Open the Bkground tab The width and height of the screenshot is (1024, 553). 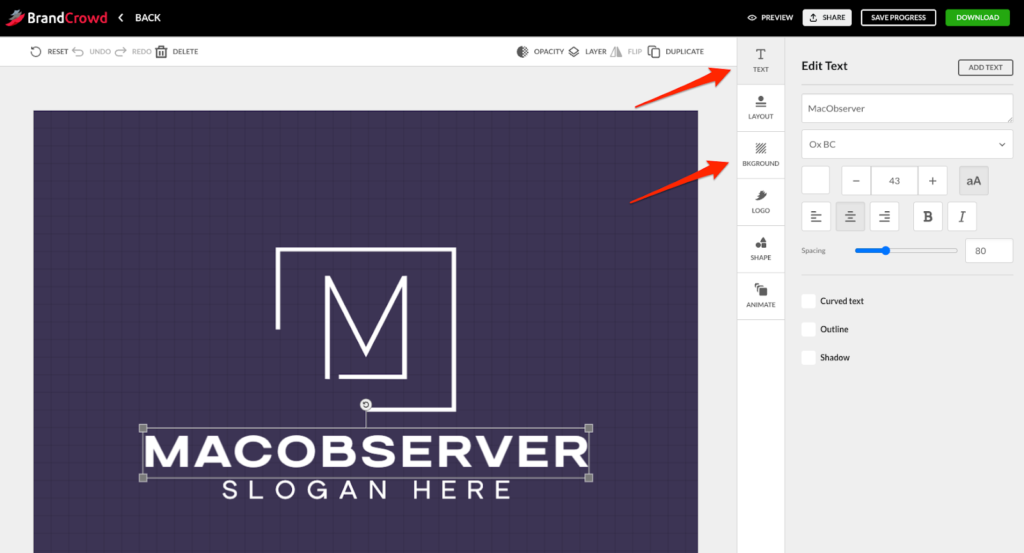coord(761,155)
